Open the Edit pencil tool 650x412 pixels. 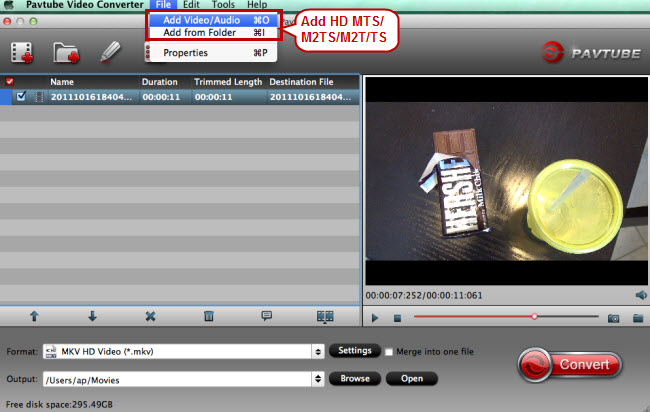(x=110, y=52)
